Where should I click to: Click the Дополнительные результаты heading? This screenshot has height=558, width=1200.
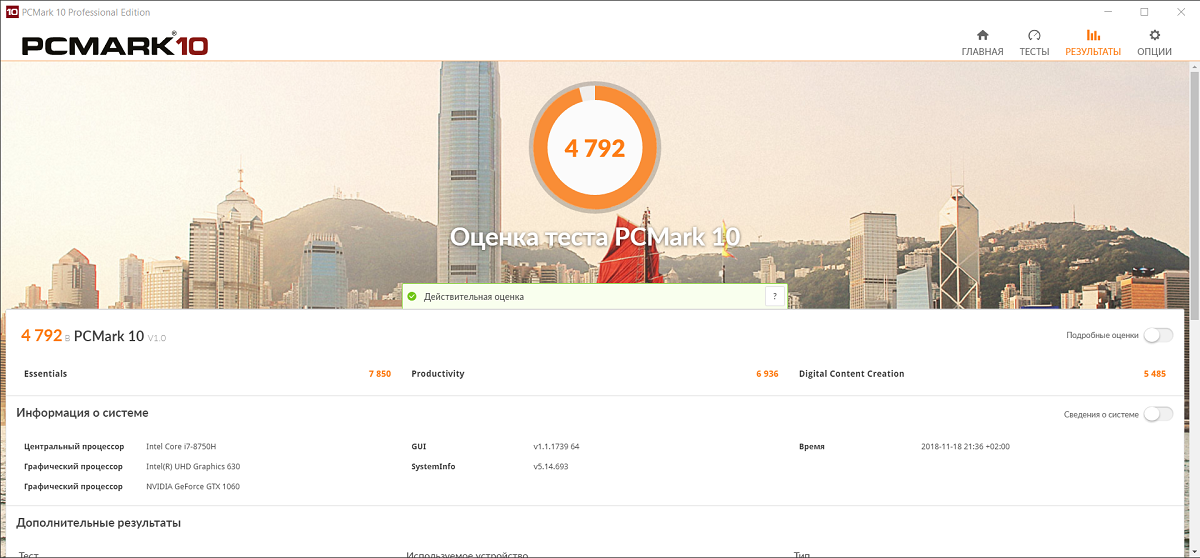[98, 523]
